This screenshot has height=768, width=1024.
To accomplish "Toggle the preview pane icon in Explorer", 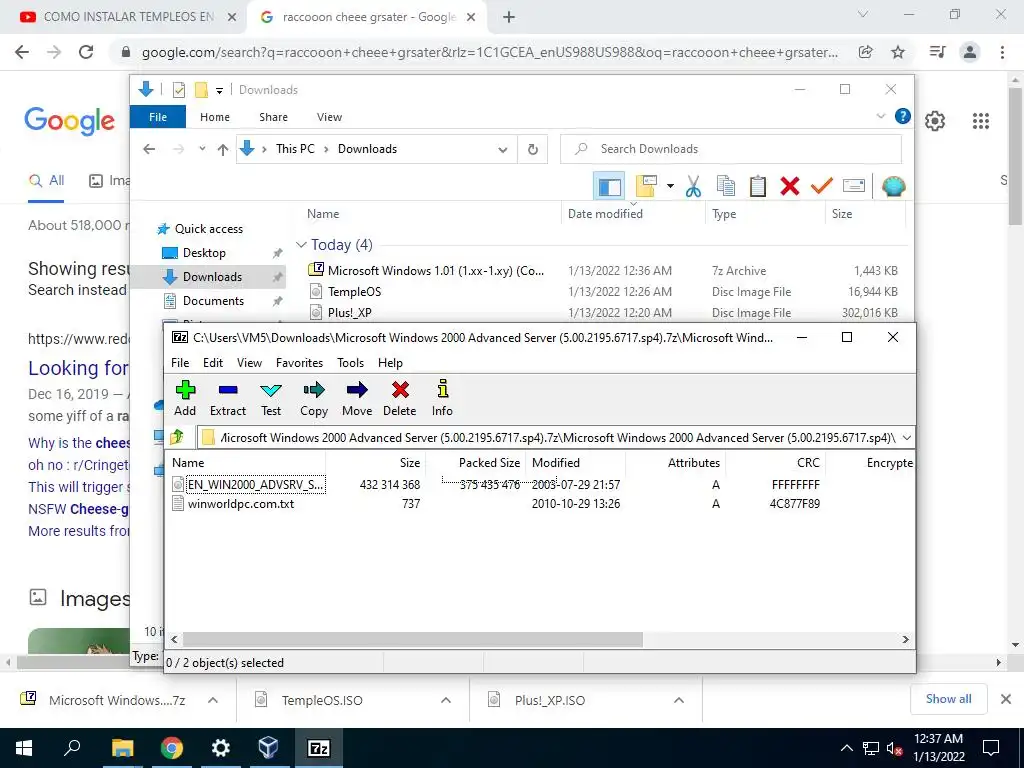I will point(609,187).
